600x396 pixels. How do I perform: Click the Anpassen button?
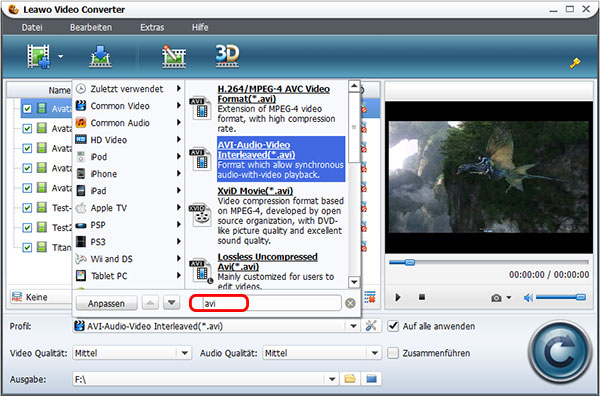click(x=106, y=303)
